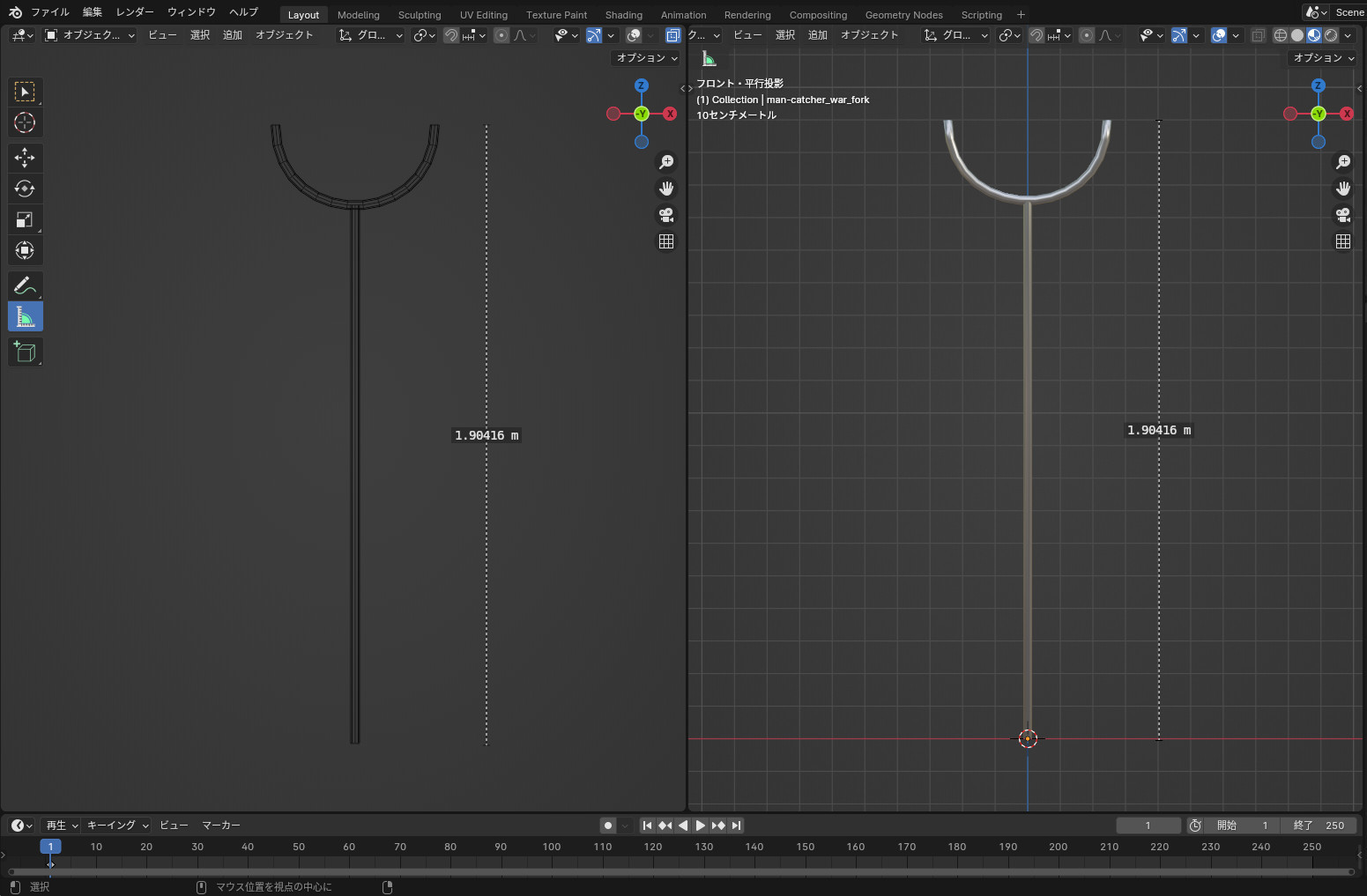Viewport: 1367px width, 896px height.
Task: Toggle X-ray mode in right viewport header
Action: (x=1258, y=35)
